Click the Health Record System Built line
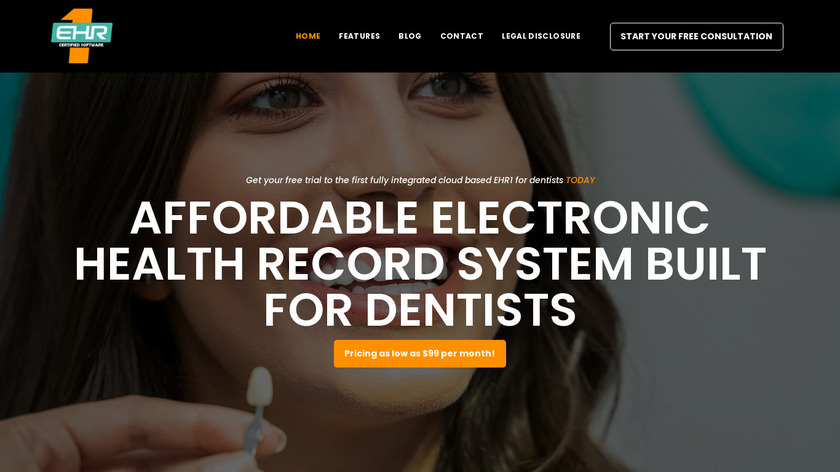 (x=419, y=264)
